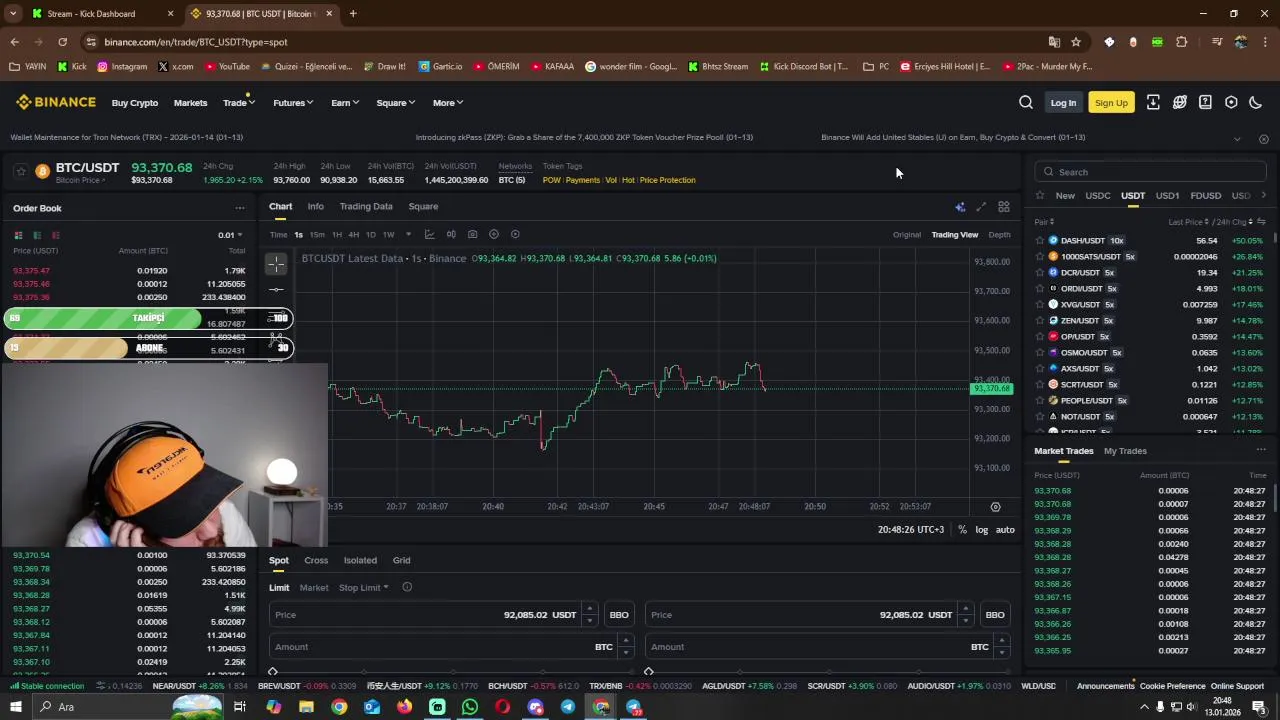The height and width of the screenshot is (720, 1280).
Task: Click the buy side BBO button
Action: (619, 615)
